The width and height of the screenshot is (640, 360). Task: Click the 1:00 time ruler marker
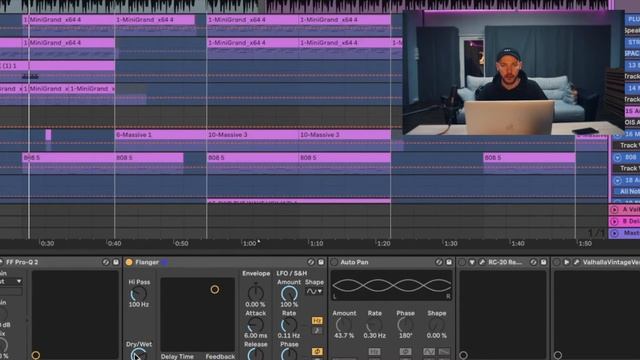click(x=249, y=244)
